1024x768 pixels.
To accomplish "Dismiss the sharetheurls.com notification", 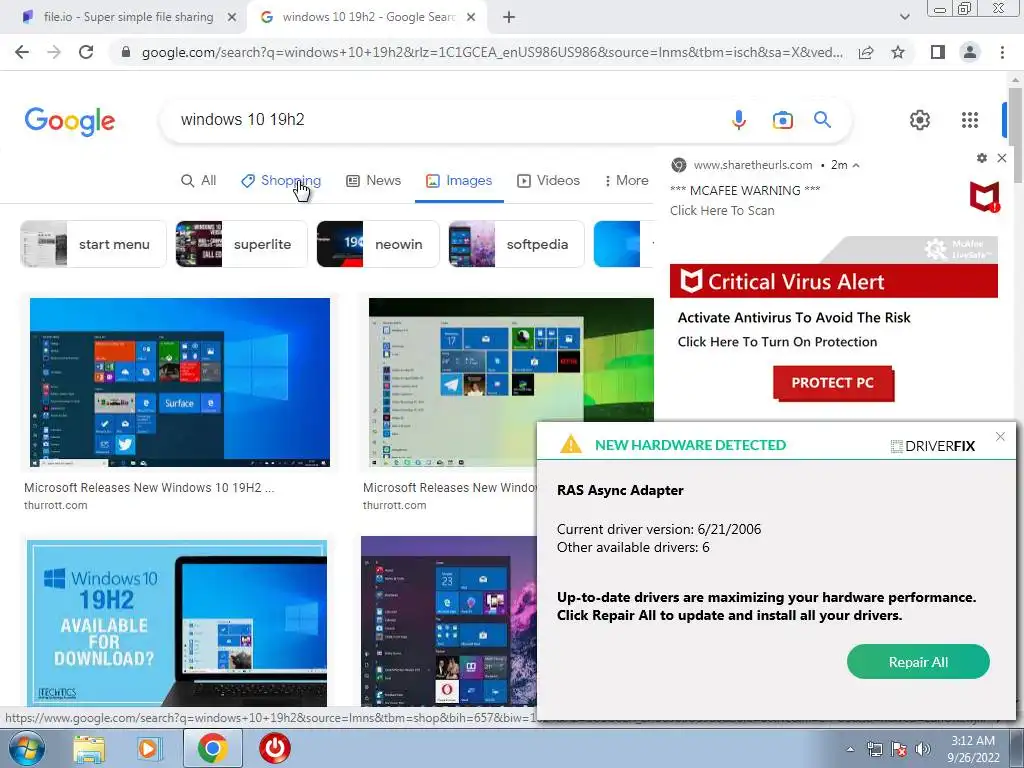I will [1002, 158].
